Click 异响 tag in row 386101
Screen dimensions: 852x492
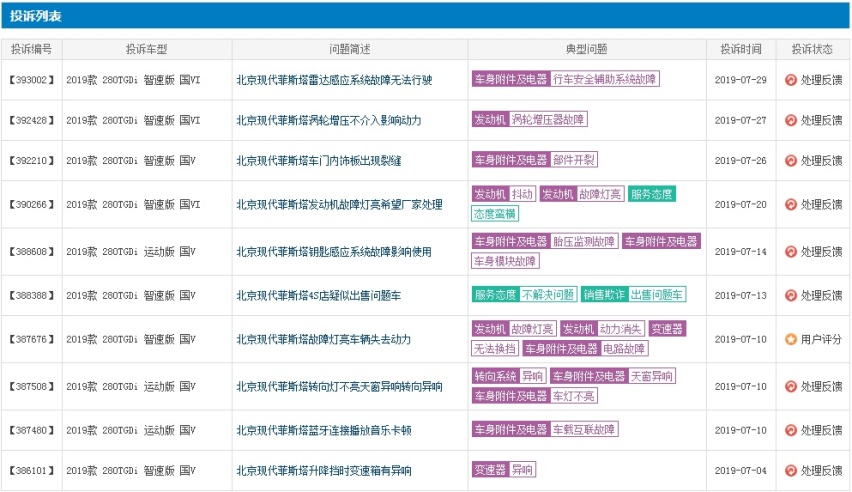522,470
